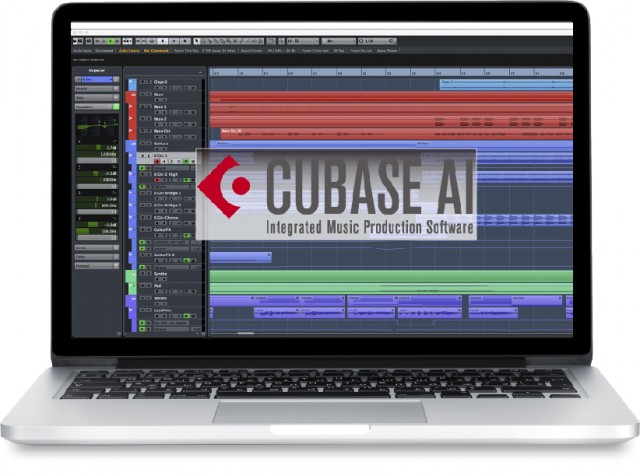The width and height of the screenshot is (640, 476).
Task: Open the track name dropdown in Inspector
Action: click(x=97, y=79)
